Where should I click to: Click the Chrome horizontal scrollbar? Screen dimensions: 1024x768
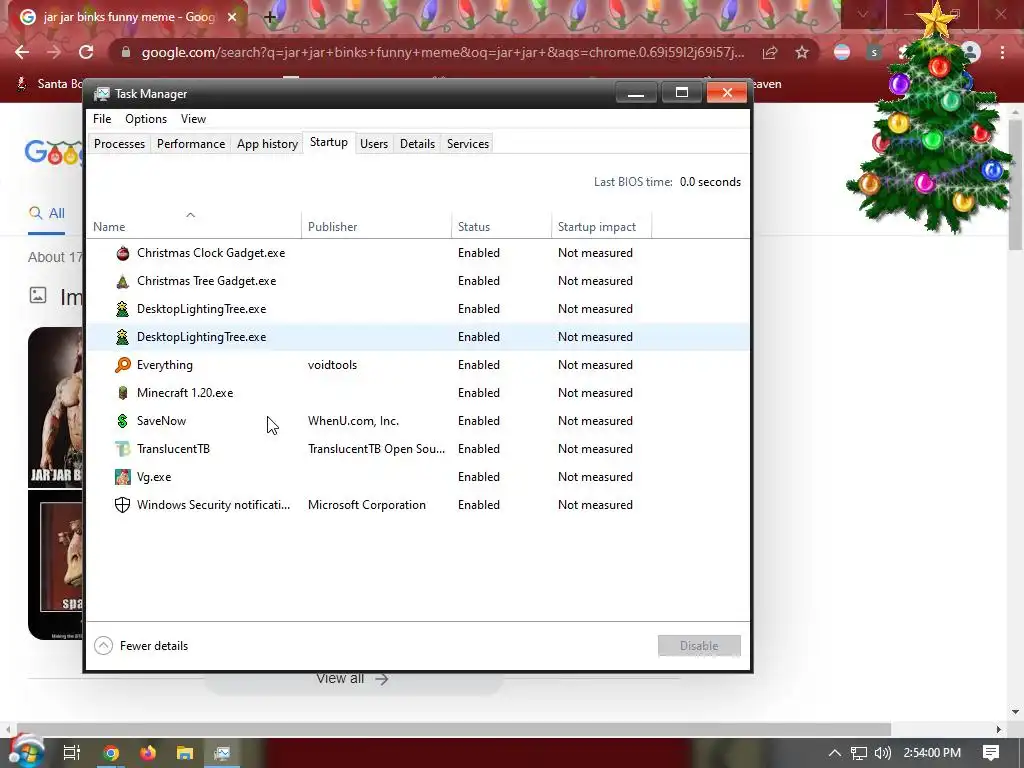pos(454,729)
